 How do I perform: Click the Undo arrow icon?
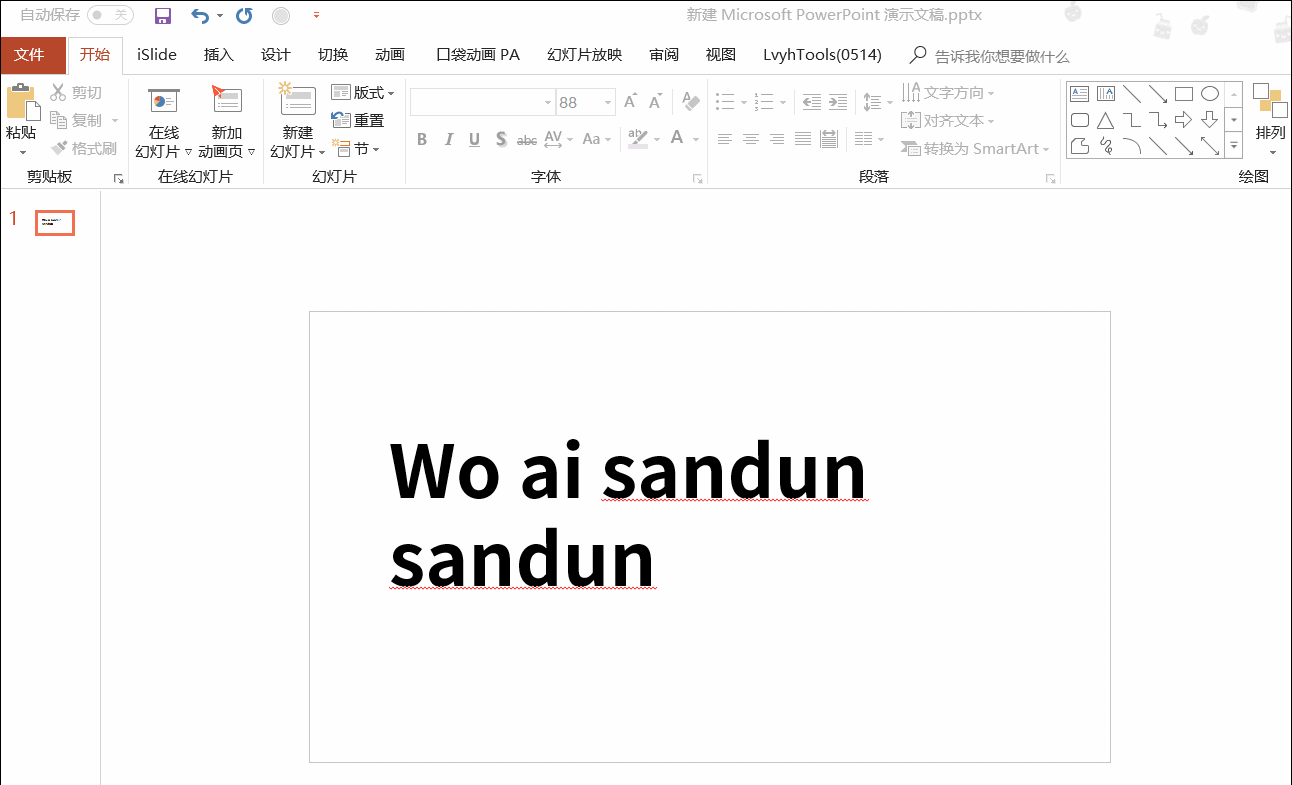point(200,15)
